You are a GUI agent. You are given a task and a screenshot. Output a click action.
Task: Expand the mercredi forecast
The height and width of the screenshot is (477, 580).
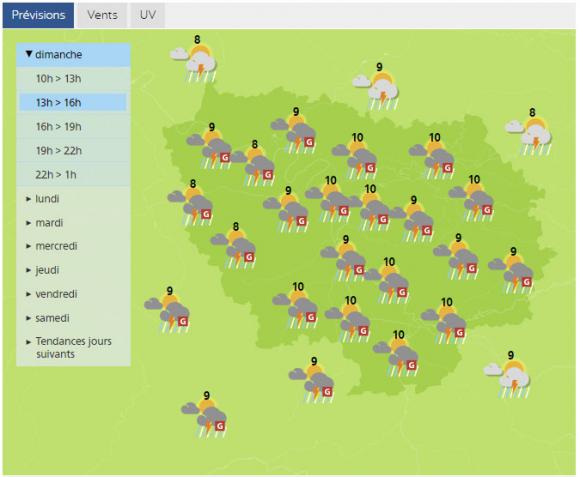point(73,246)
